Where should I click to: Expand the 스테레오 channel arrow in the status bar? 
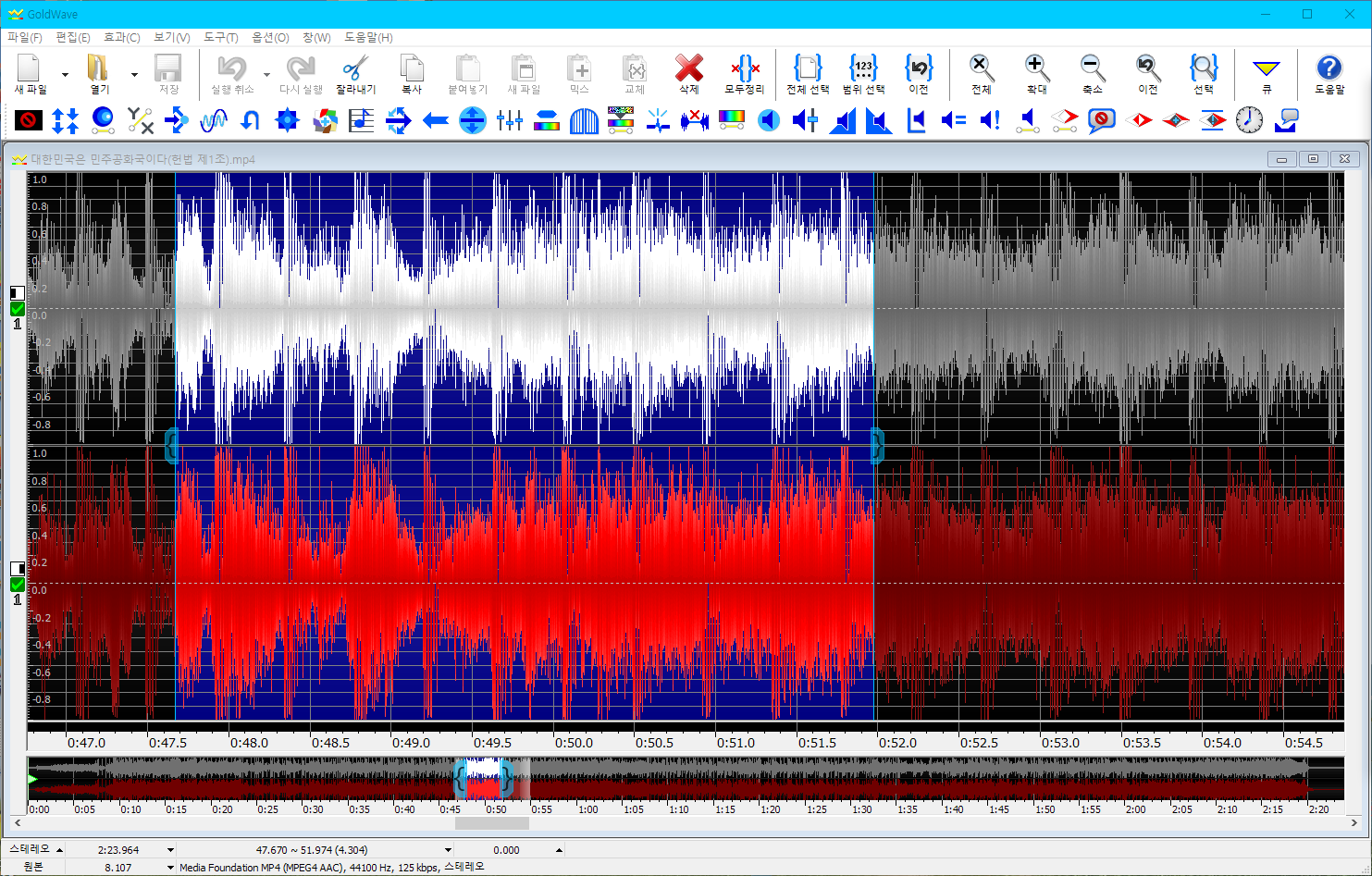[60, 850]
